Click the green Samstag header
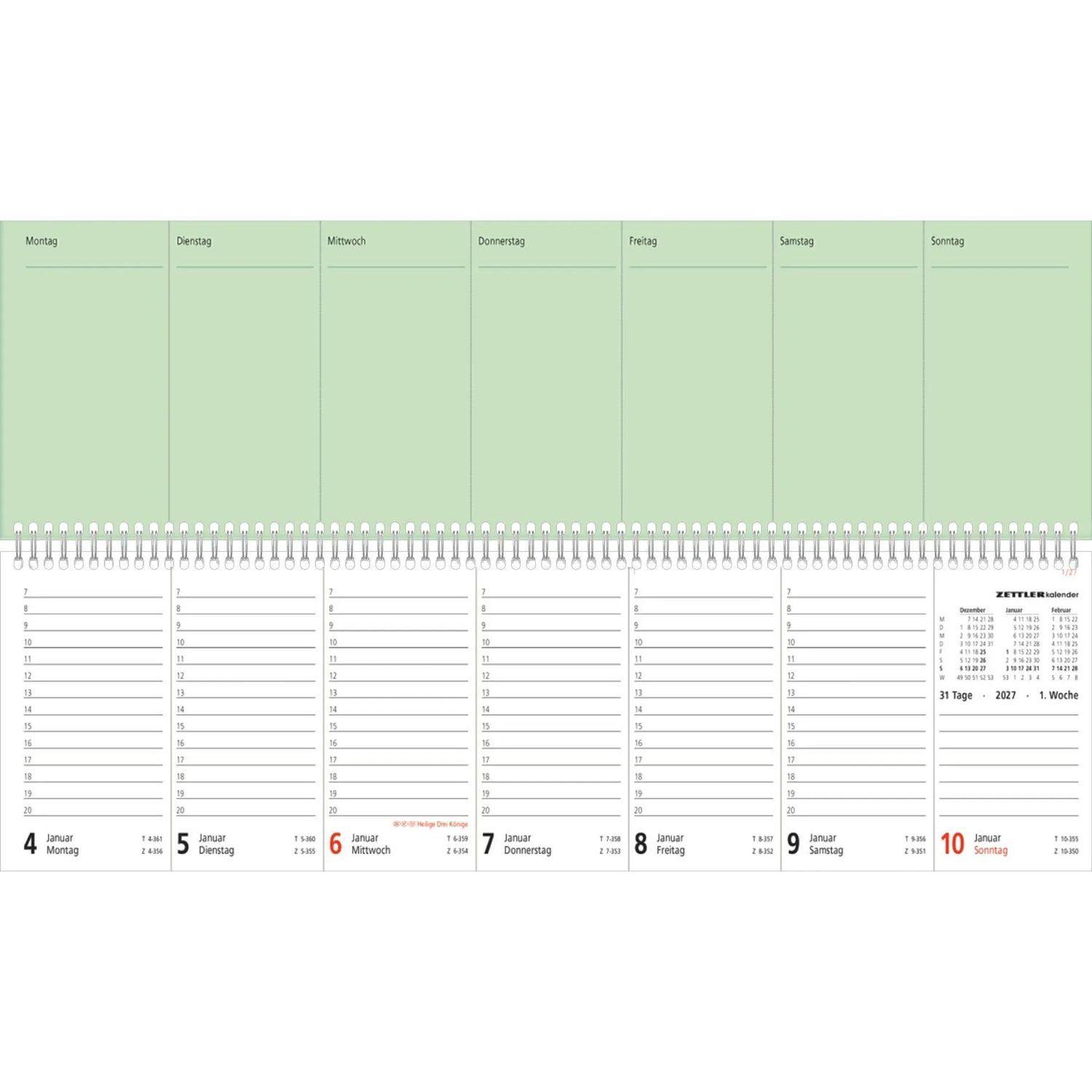This screenshot has height=1092, width=1092. [796, 241]
